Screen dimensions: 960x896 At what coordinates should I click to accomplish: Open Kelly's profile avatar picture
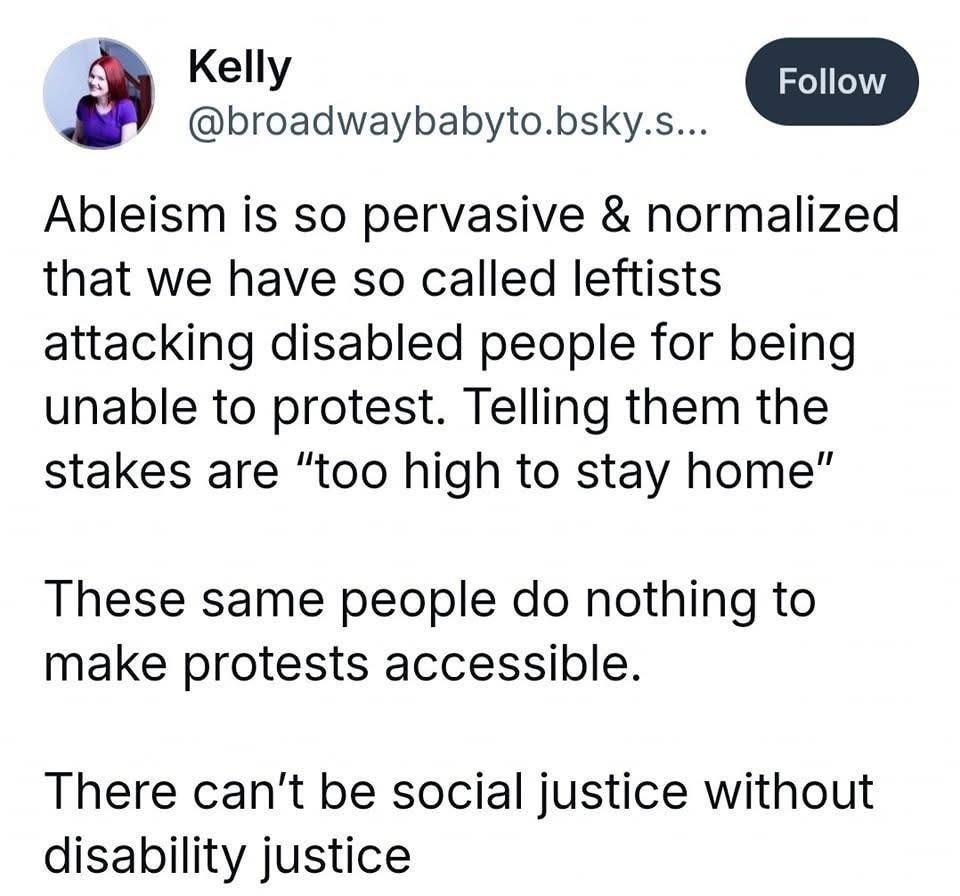(99, 93)
